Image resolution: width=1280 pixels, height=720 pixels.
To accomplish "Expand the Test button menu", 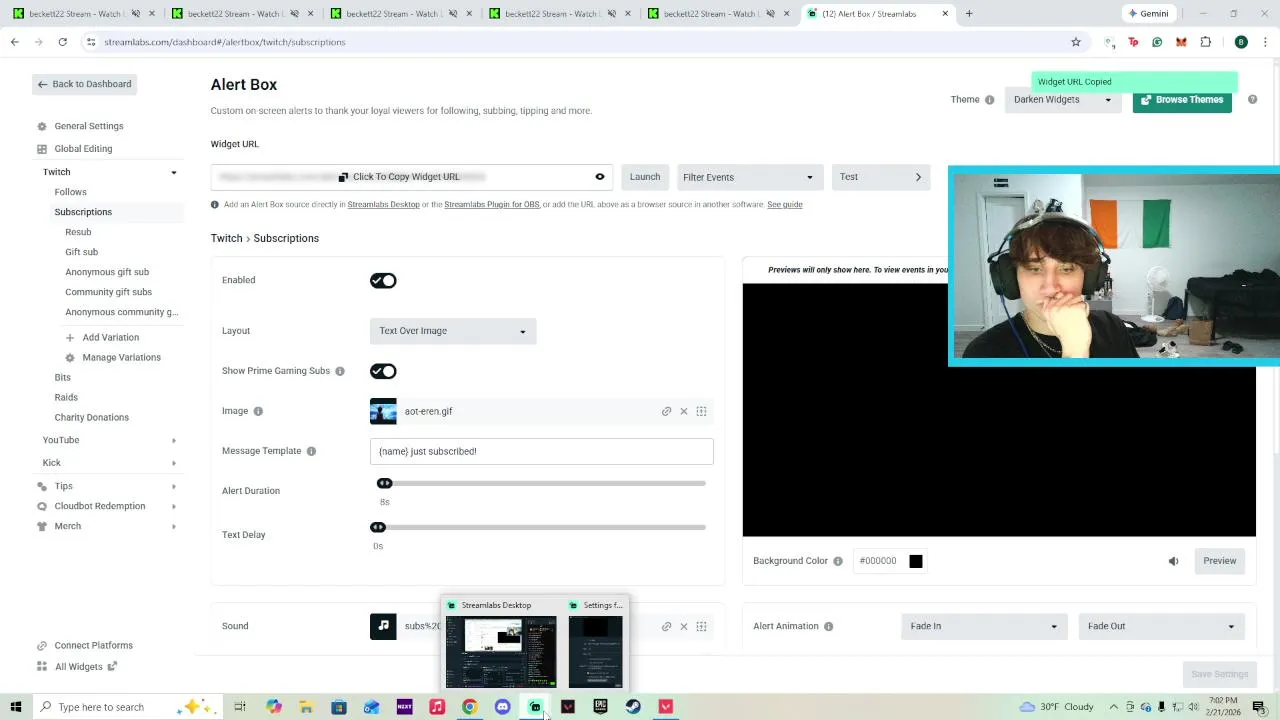I will click(880, 177).
